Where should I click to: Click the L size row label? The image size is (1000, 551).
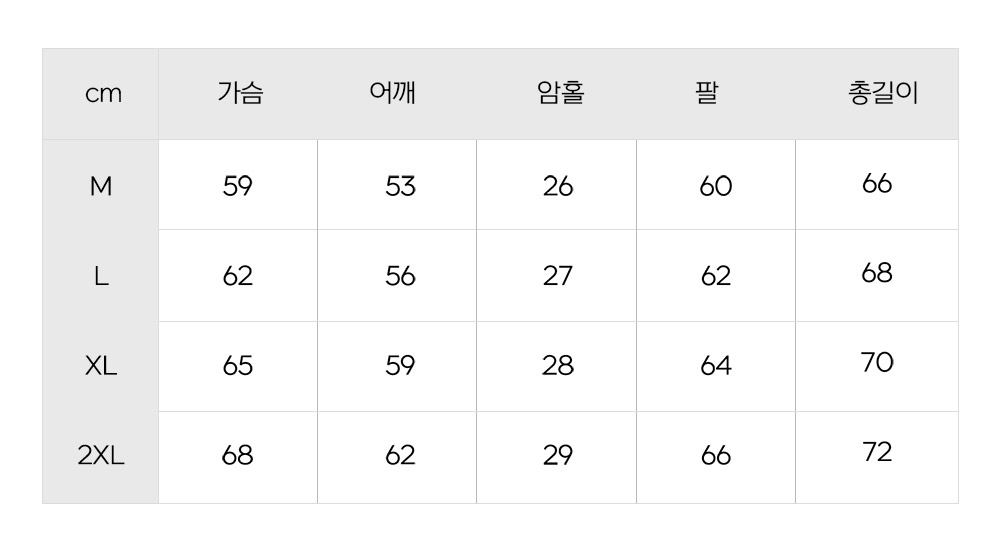101,276
